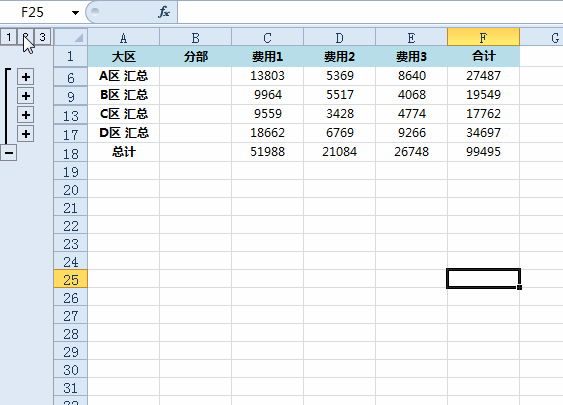Screen dimensions: 563x405
Task: Click cell with value 3428
Action: pyautogui.click(x=340, y=114)
